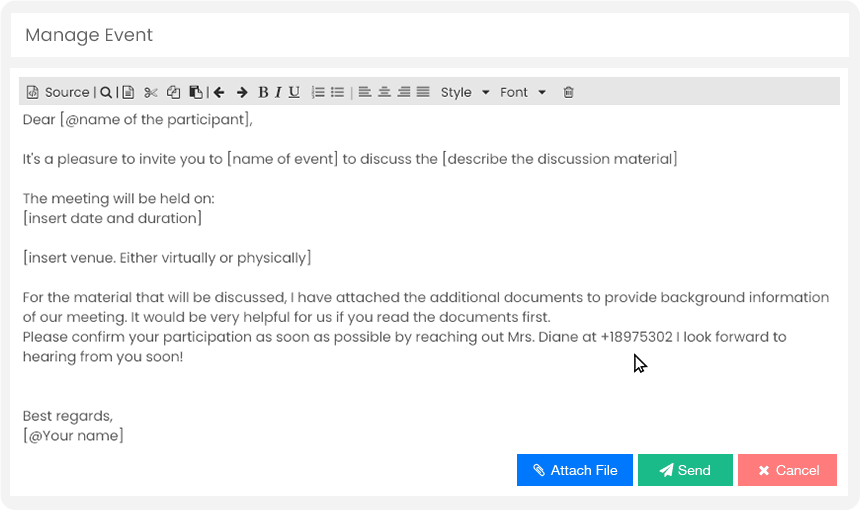Click the magnifier find icon
This screenshot has width=860, height=510.
click(106, 92)
